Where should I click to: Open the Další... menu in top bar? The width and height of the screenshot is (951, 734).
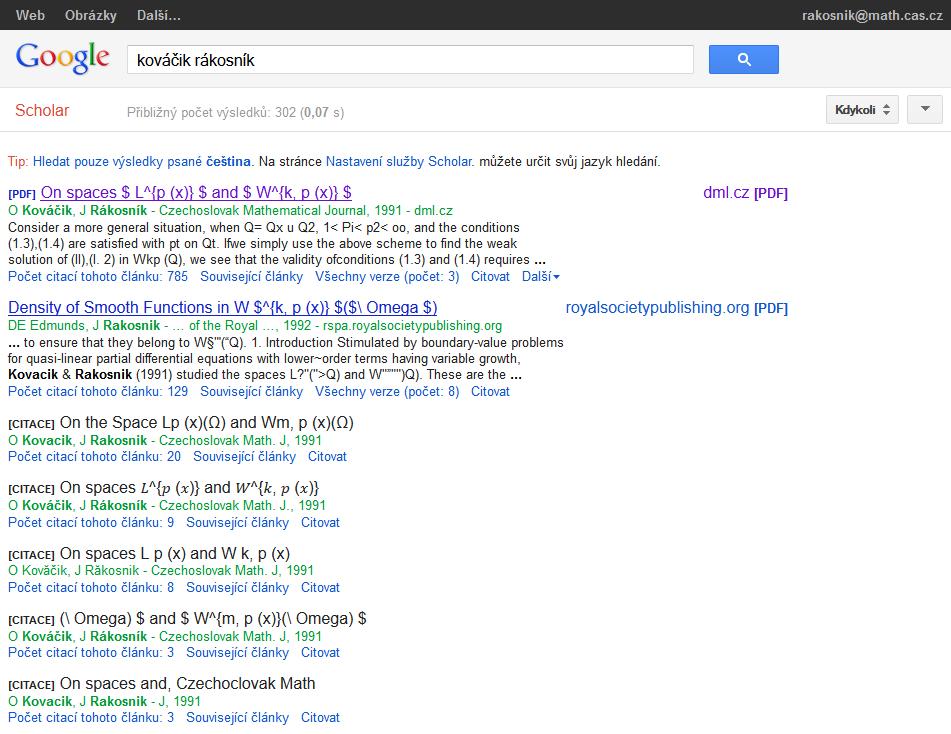[159, 15]
